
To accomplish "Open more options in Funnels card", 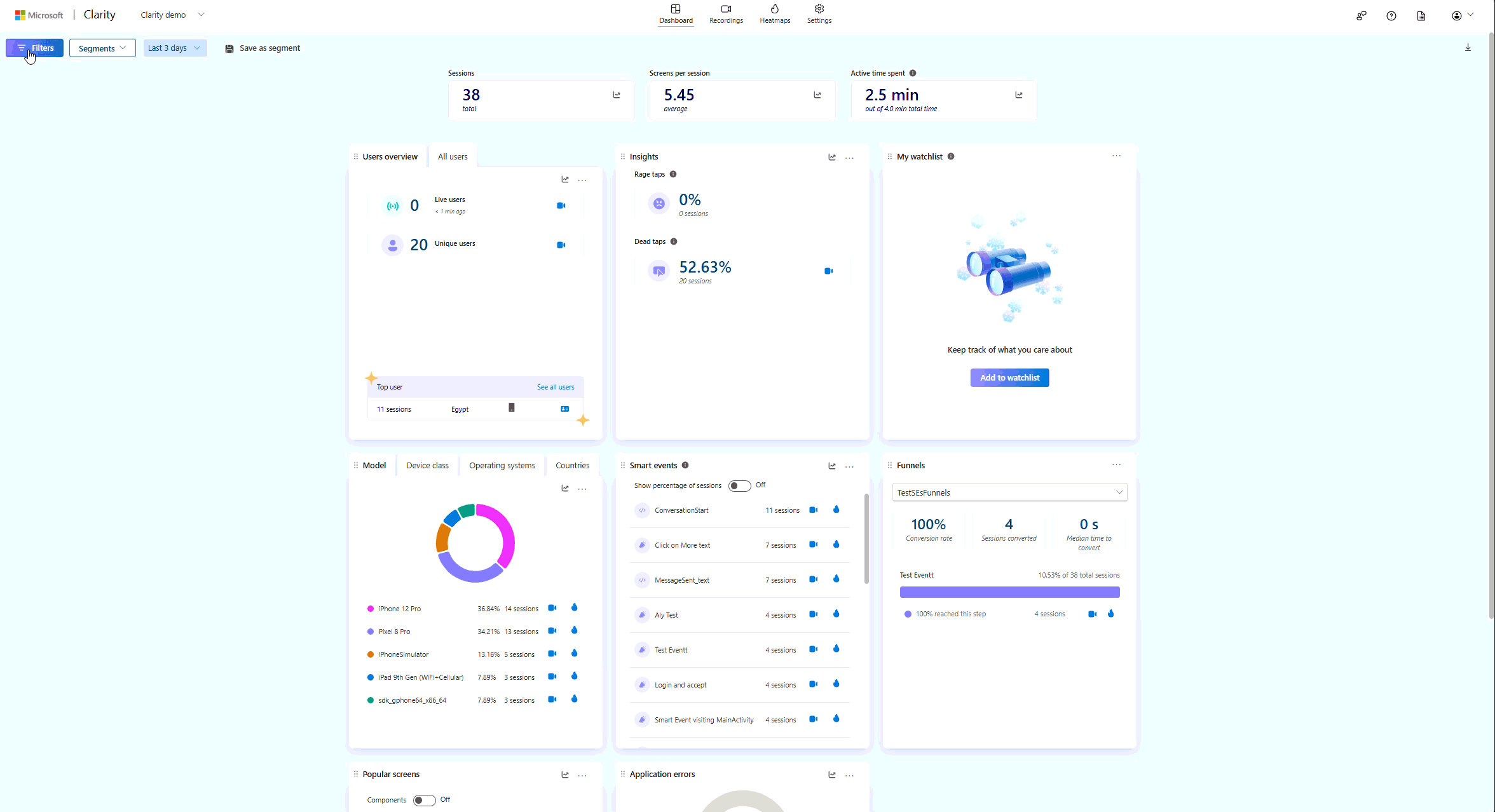I will (x=1116, y=464).
